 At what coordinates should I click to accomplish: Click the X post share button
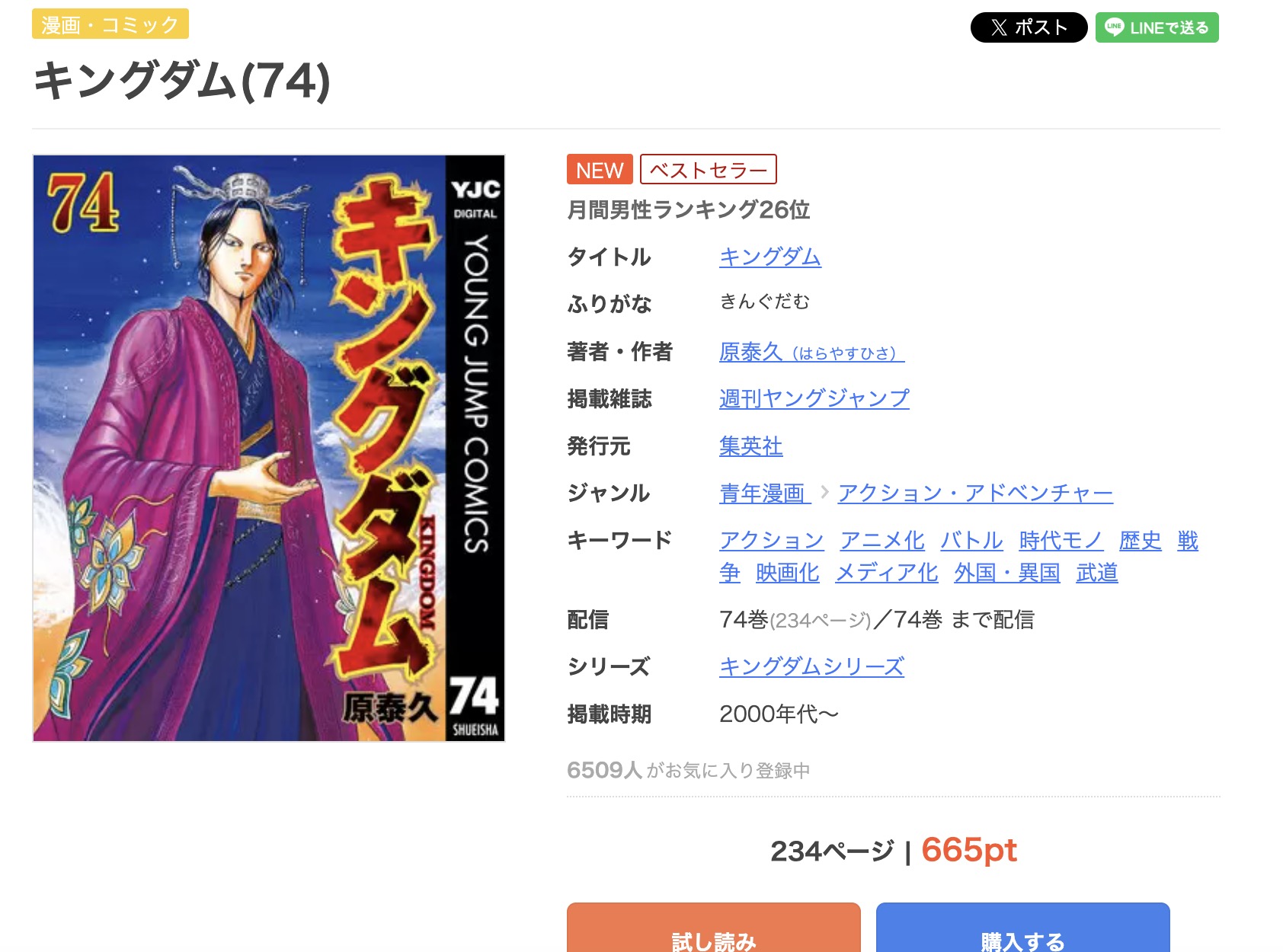[1029, 27]
